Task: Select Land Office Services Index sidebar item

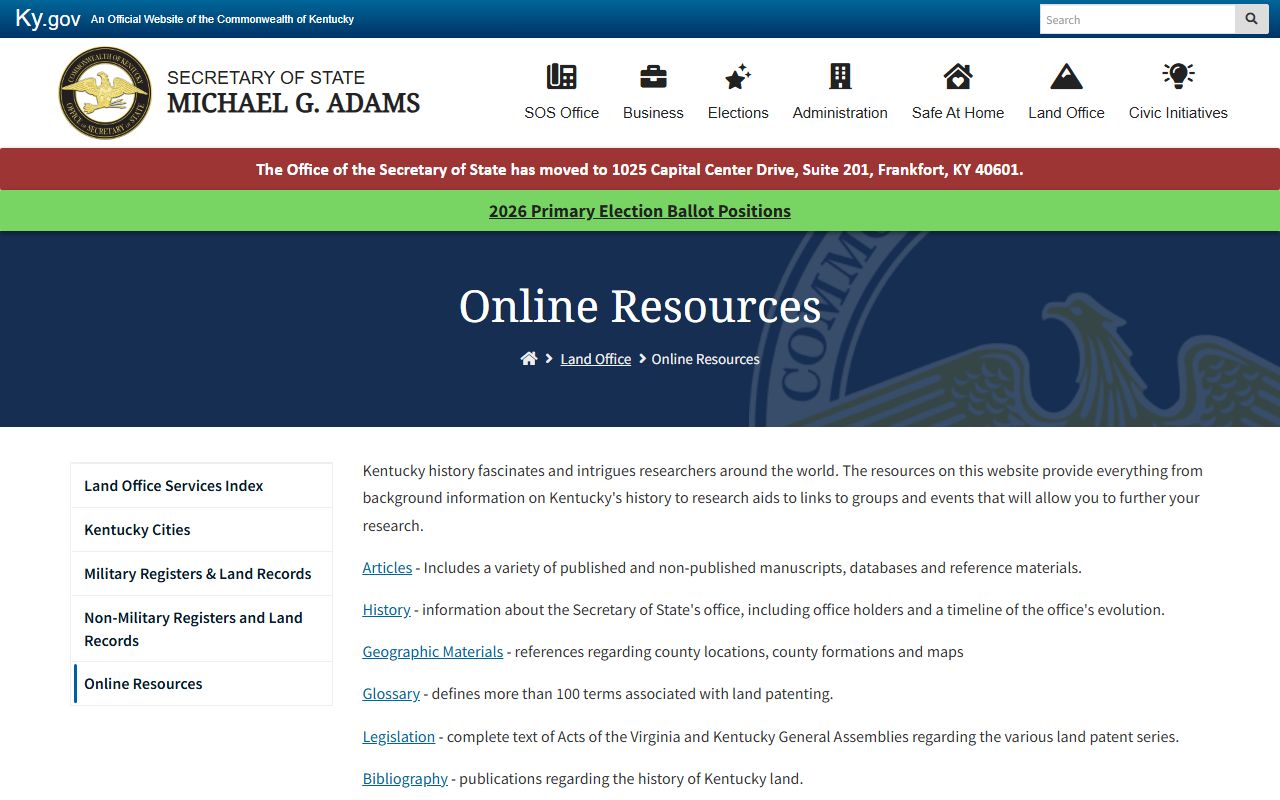Action: pos(202,486)
